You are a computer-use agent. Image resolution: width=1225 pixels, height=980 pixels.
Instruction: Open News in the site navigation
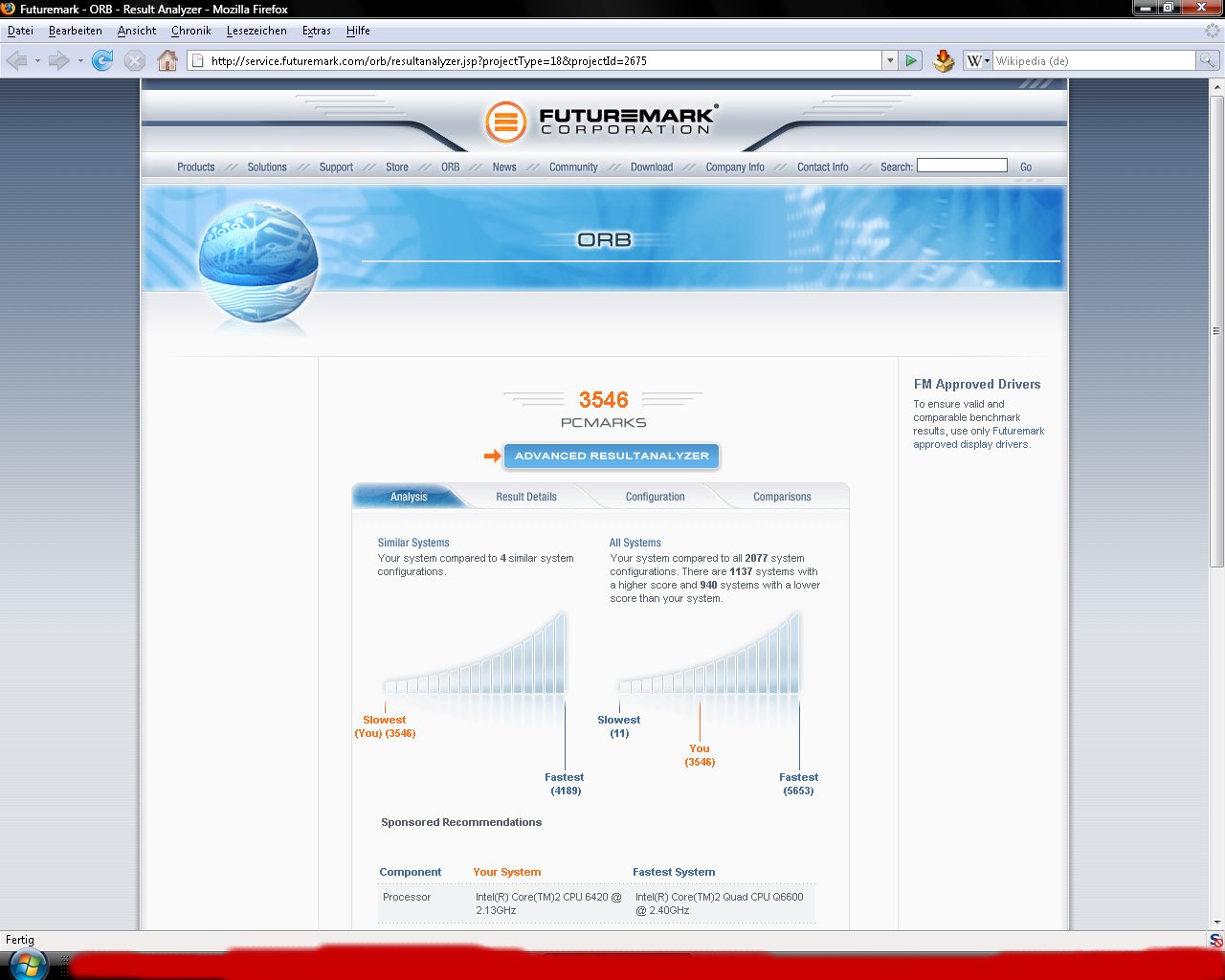[504, 167]
